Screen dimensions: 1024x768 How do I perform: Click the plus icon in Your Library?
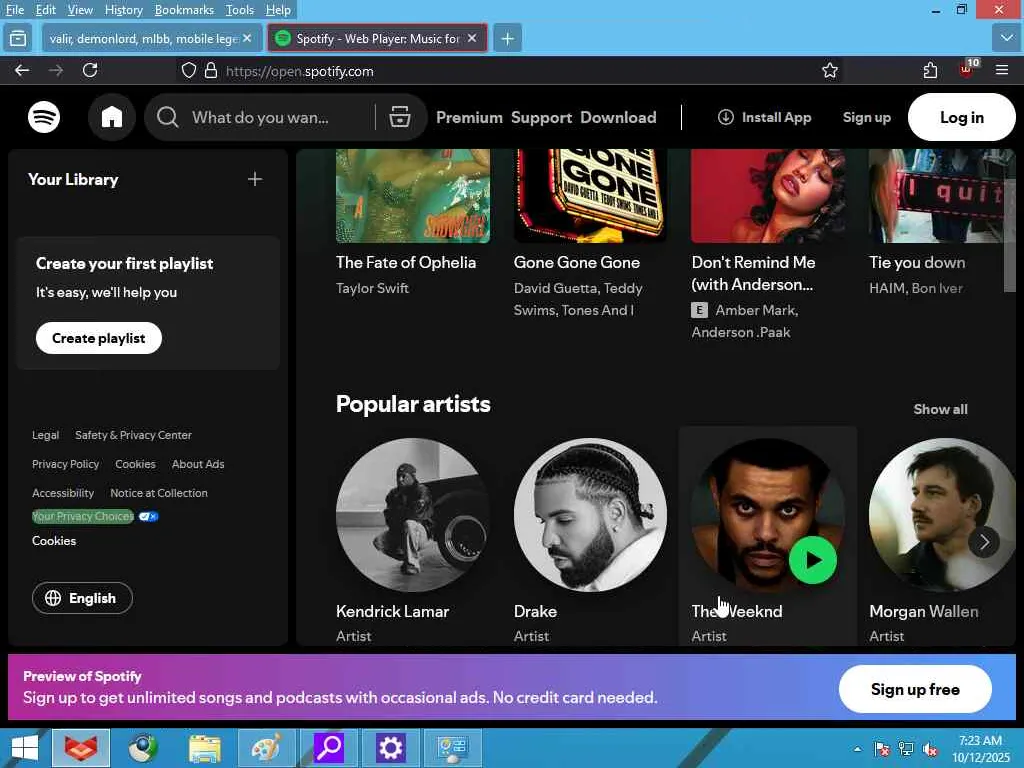[255, 179]
